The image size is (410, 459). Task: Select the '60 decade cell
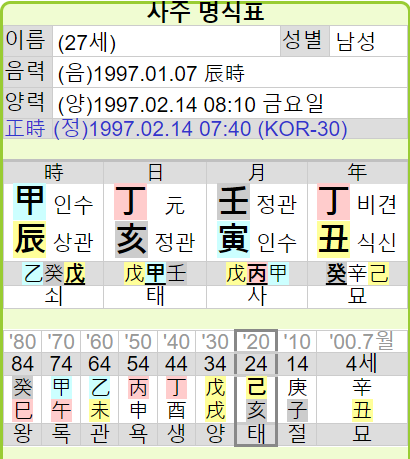(x=99, y=342)
